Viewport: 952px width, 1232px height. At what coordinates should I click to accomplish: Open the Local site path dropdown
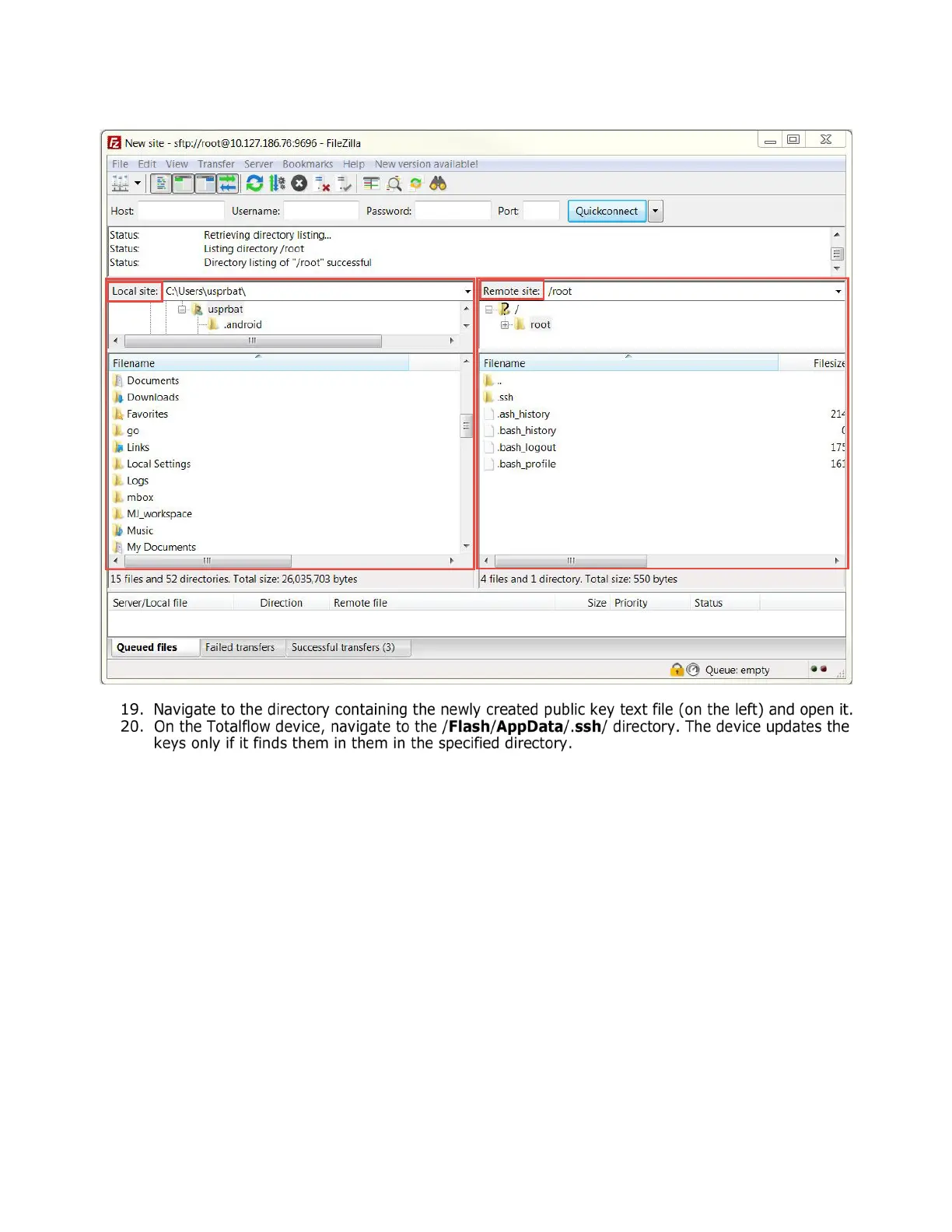467,292
